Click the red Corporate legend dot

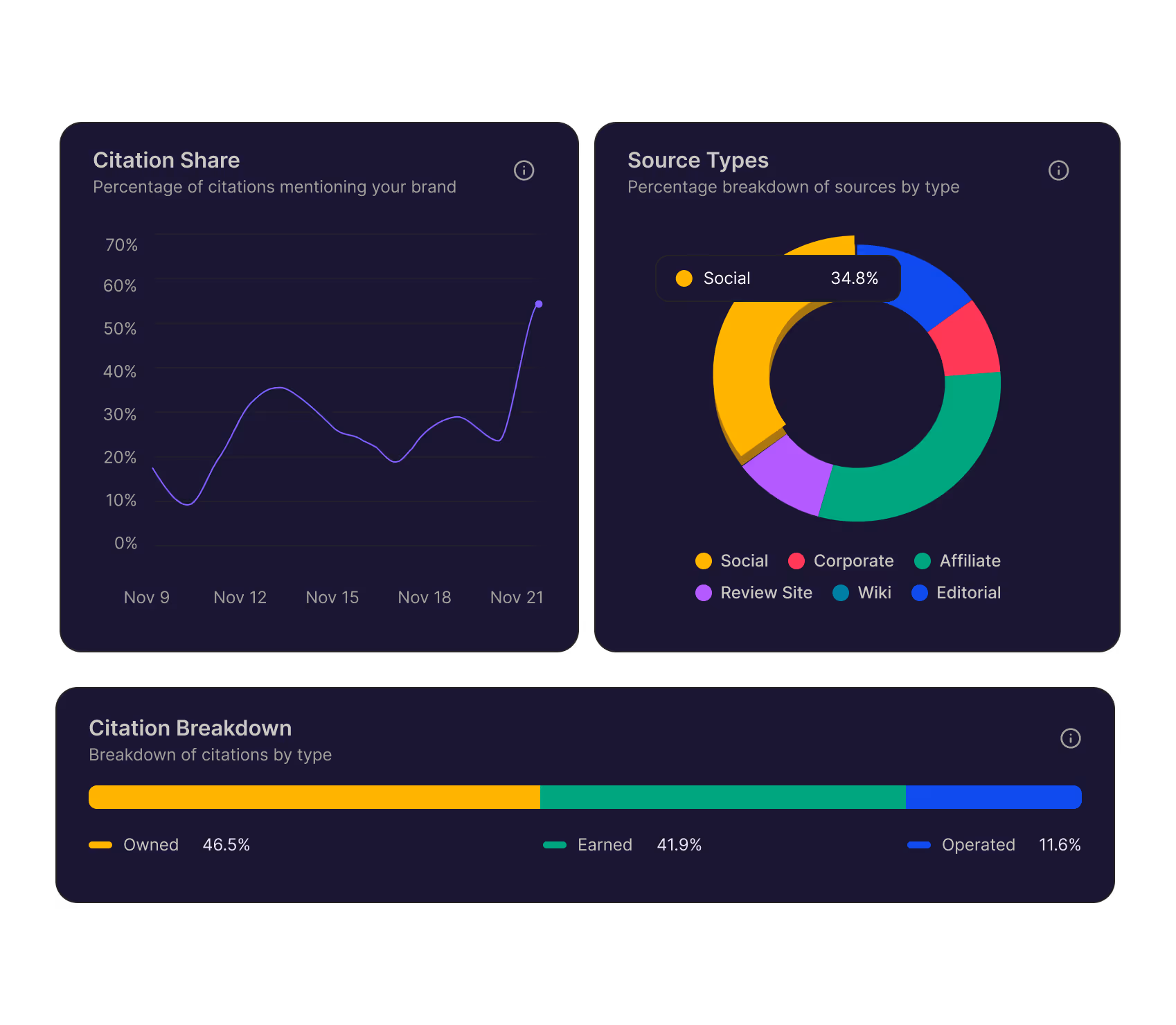(x=796, y=561)
